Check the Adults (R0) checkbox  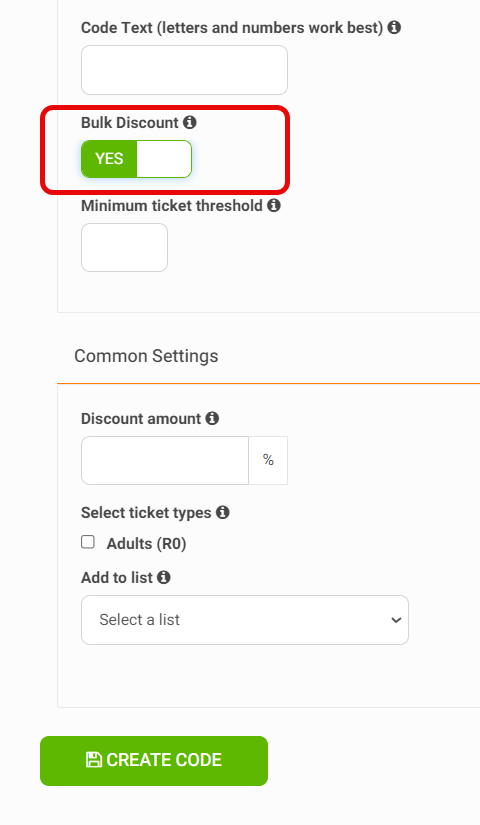(x=88, y=542)
